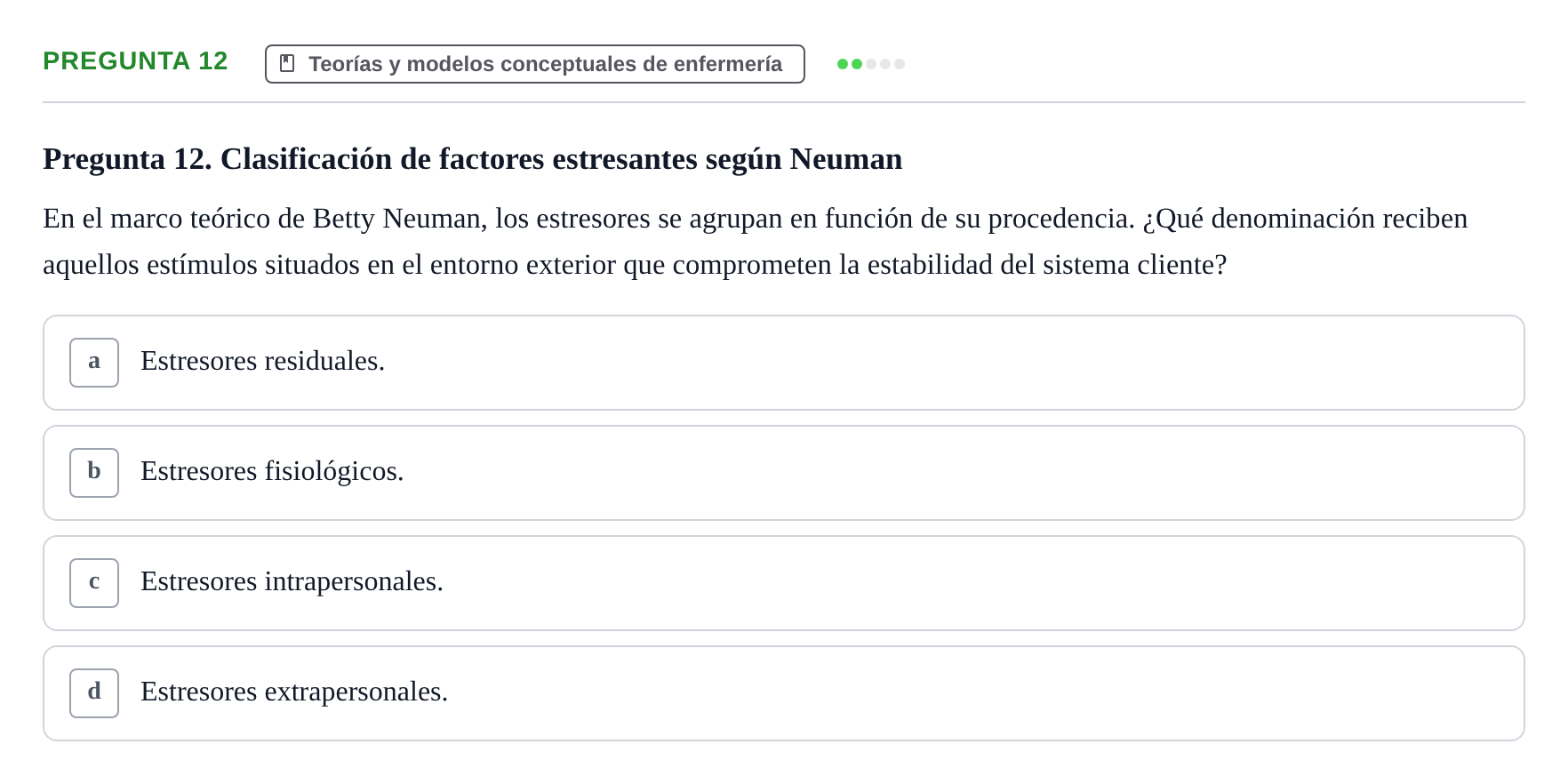Pick answer text "Estresores intrapersonales."

click(292, 581)
